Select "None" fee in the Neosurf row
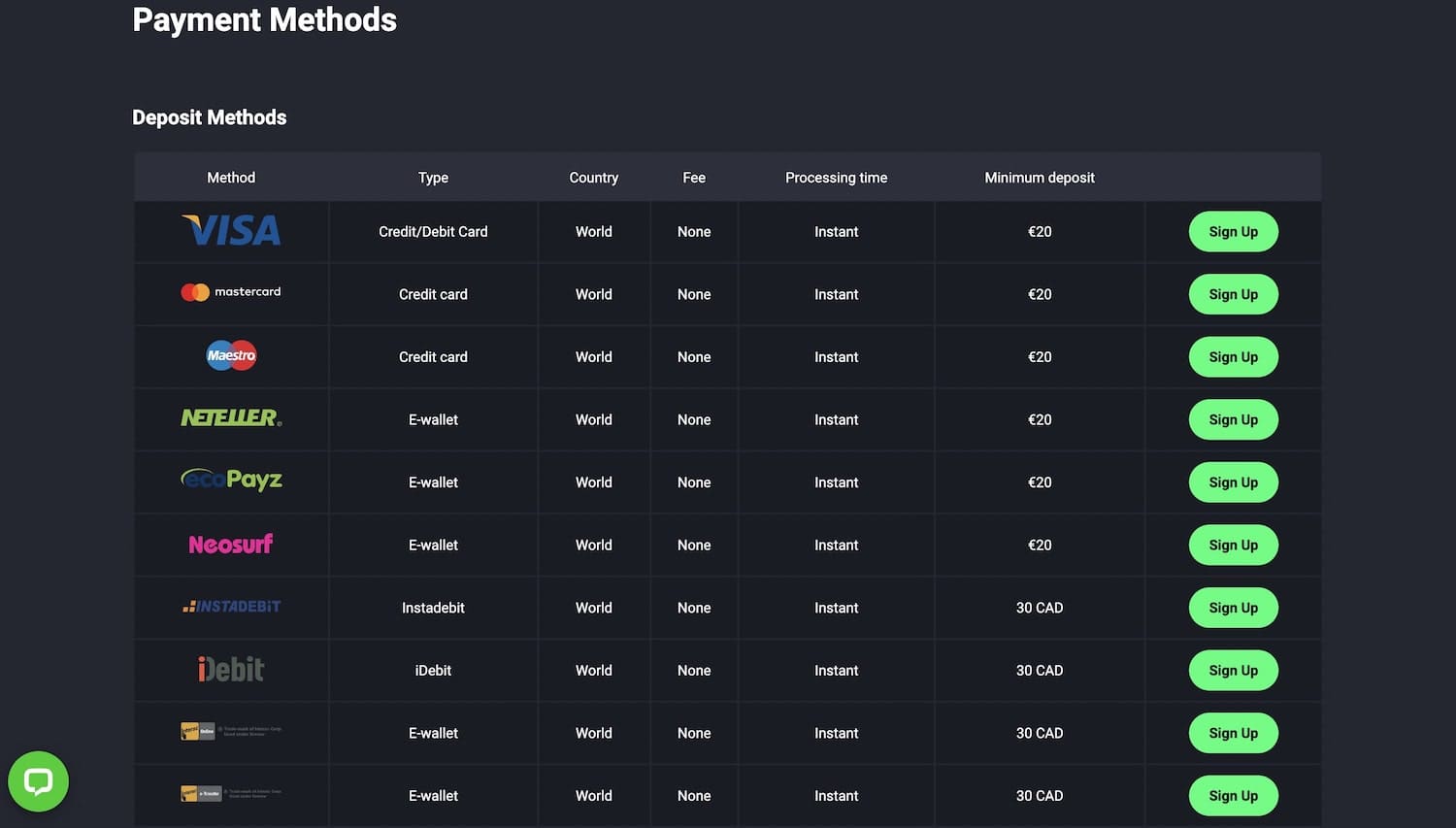This screenshot has width=1456, height=828. coord(694,545)
